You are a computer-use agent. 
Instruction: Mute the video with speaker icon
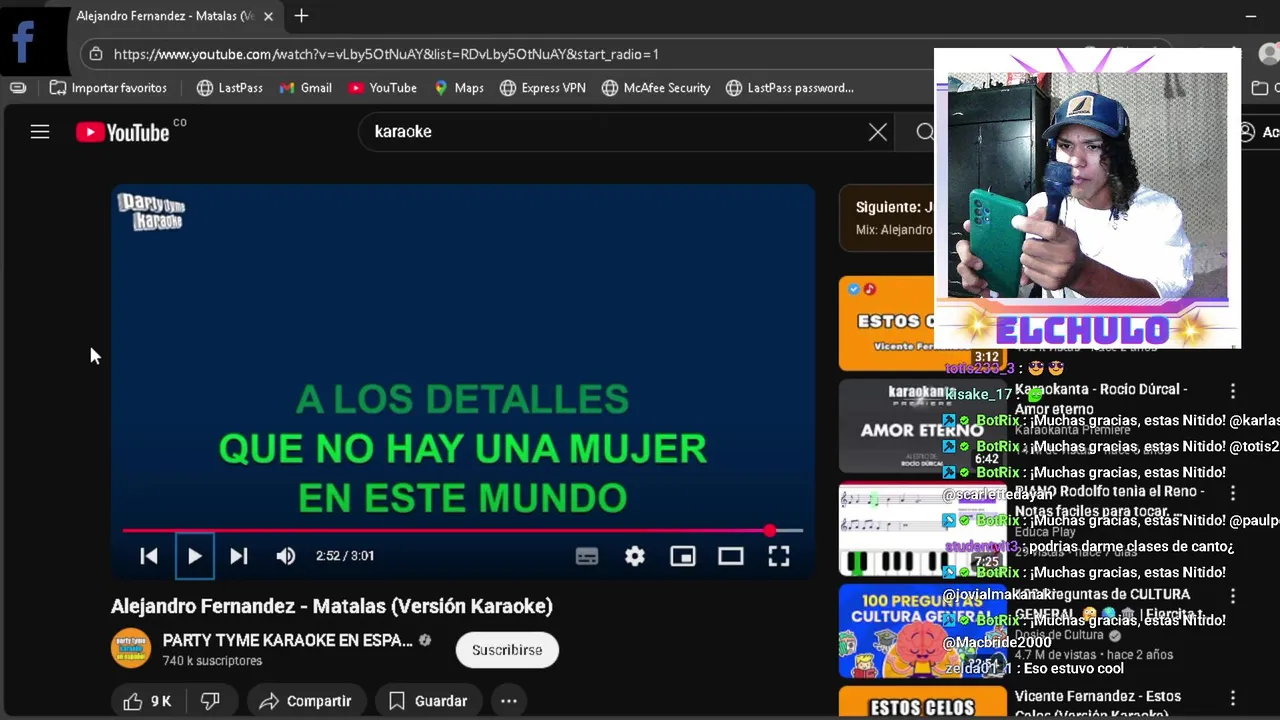point(286,556)
